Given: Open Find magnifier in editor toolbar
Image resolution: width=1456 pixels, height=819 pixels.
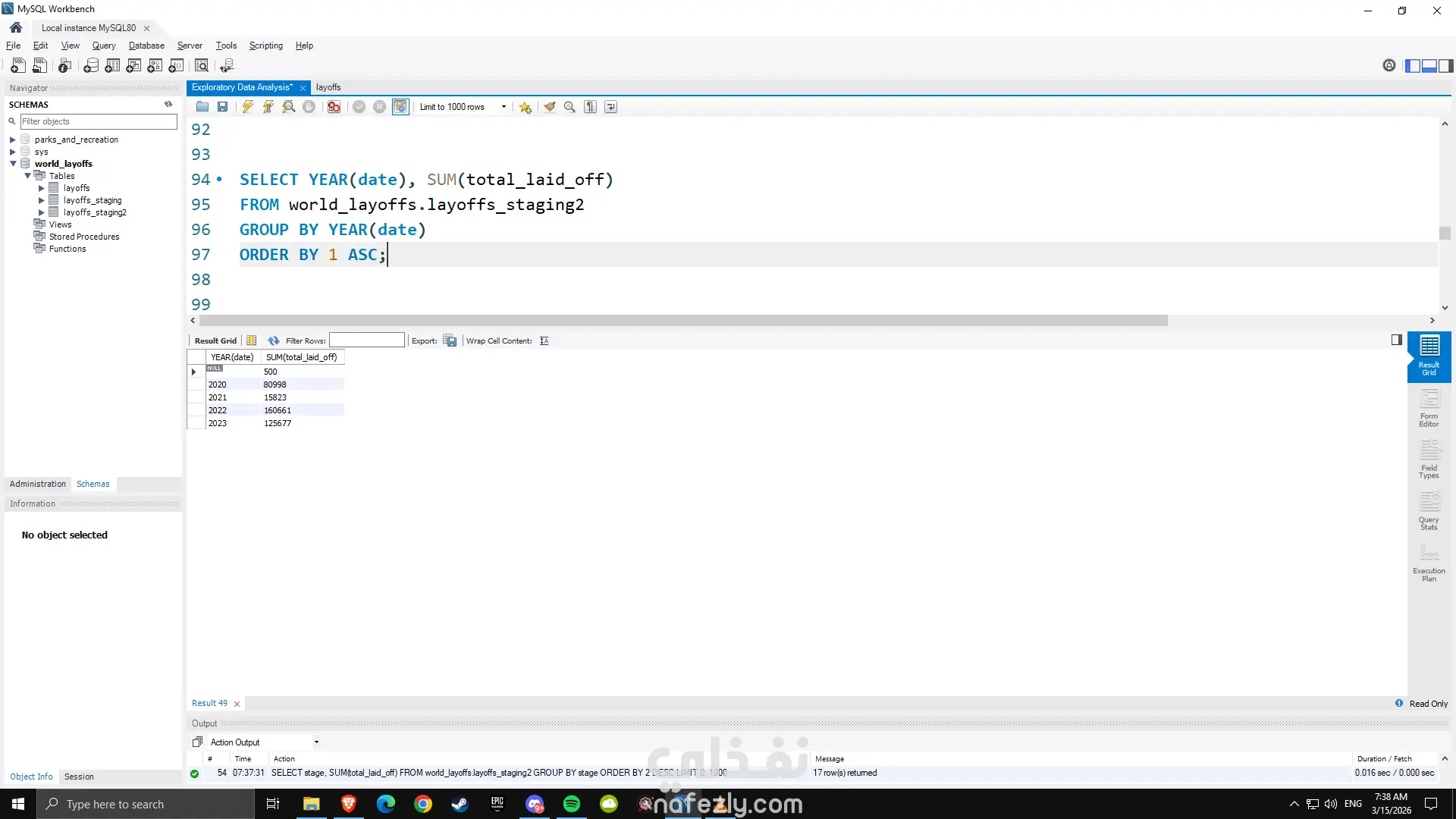Looking at the screenshot, I should pos(570,107).
